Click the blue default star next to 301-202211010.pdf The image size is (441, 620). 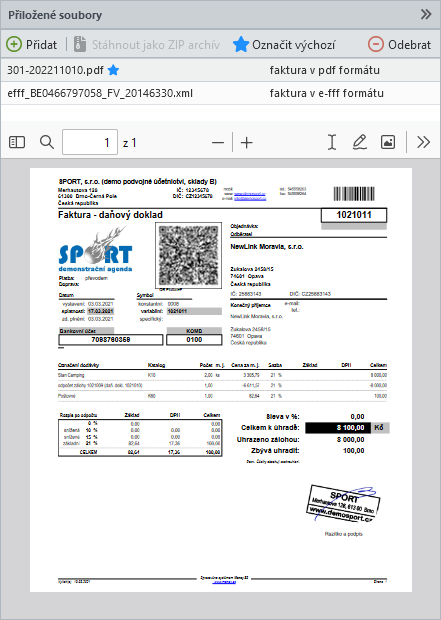click(114, 70)
